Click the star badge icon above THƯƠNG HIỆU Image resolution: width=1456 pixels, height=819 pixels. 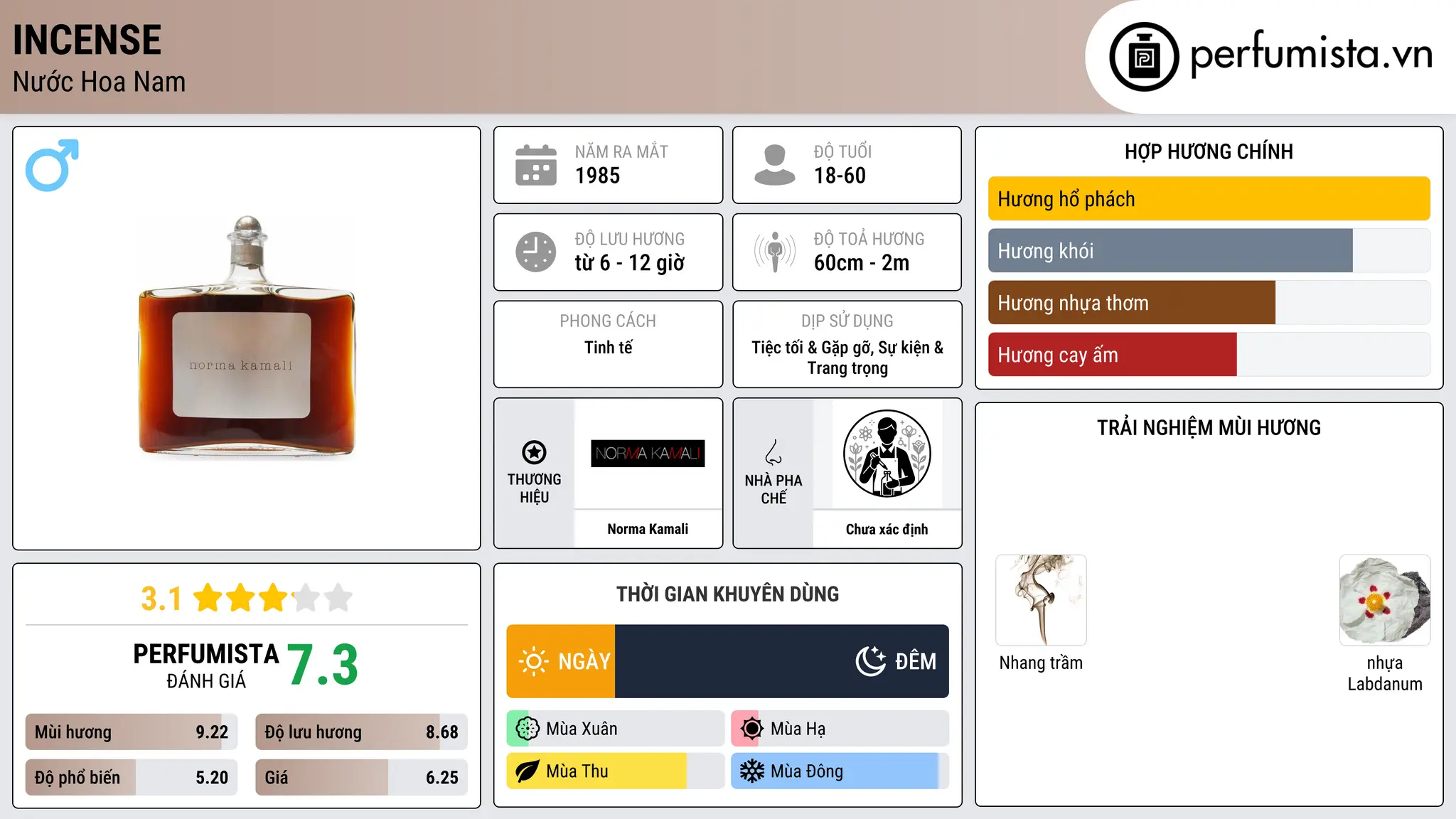click(x=534, y=452)
